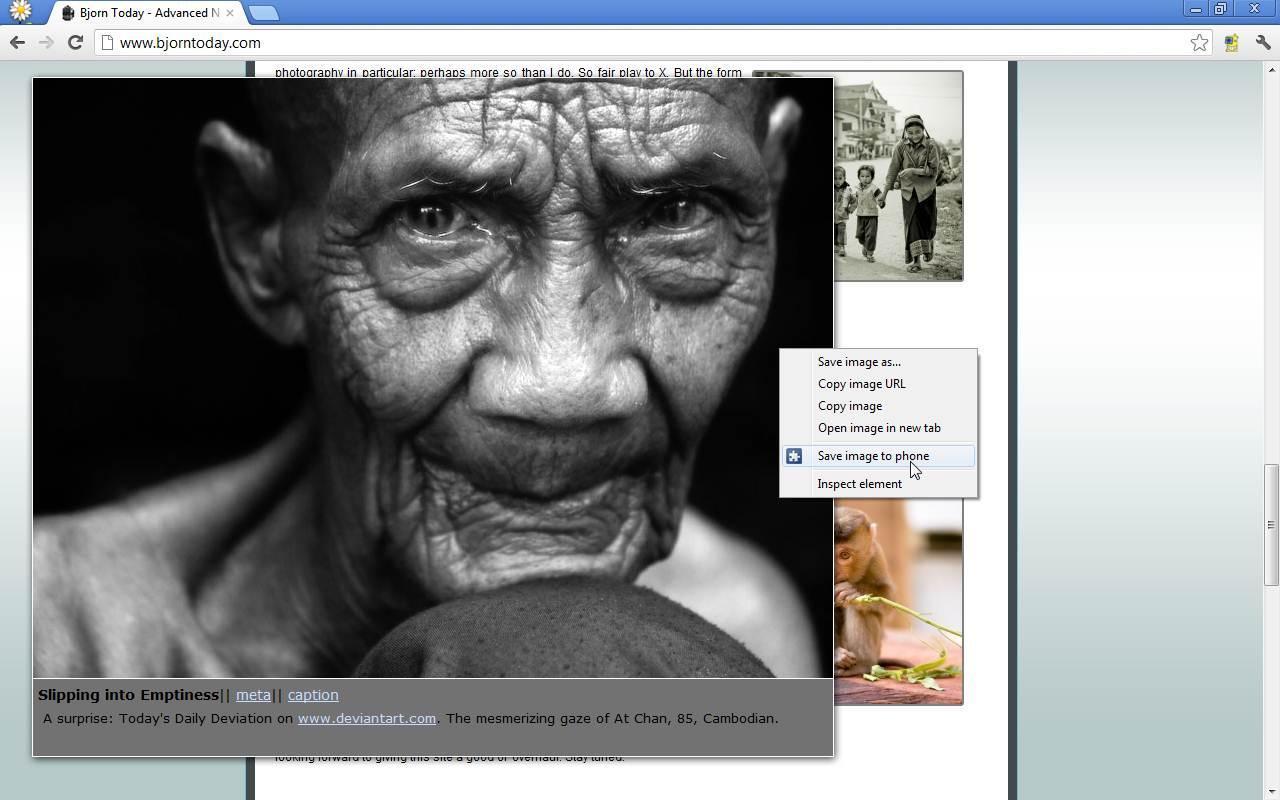The width and height of the screenshot is (1280, 800).
Task: Click the browser back arrow
Action: (17, 42)
